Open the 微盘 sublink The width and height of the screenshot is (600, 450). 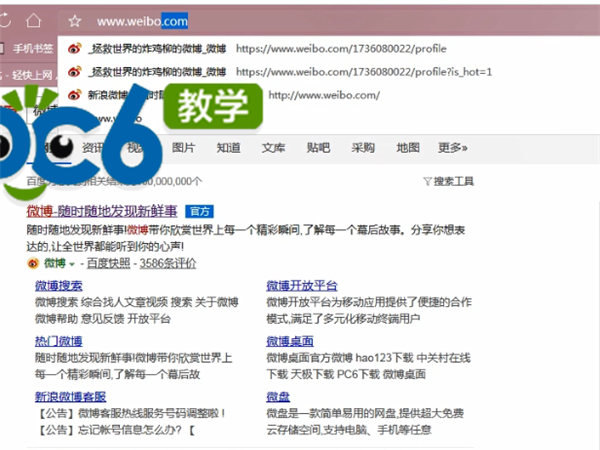click(278, 397)
